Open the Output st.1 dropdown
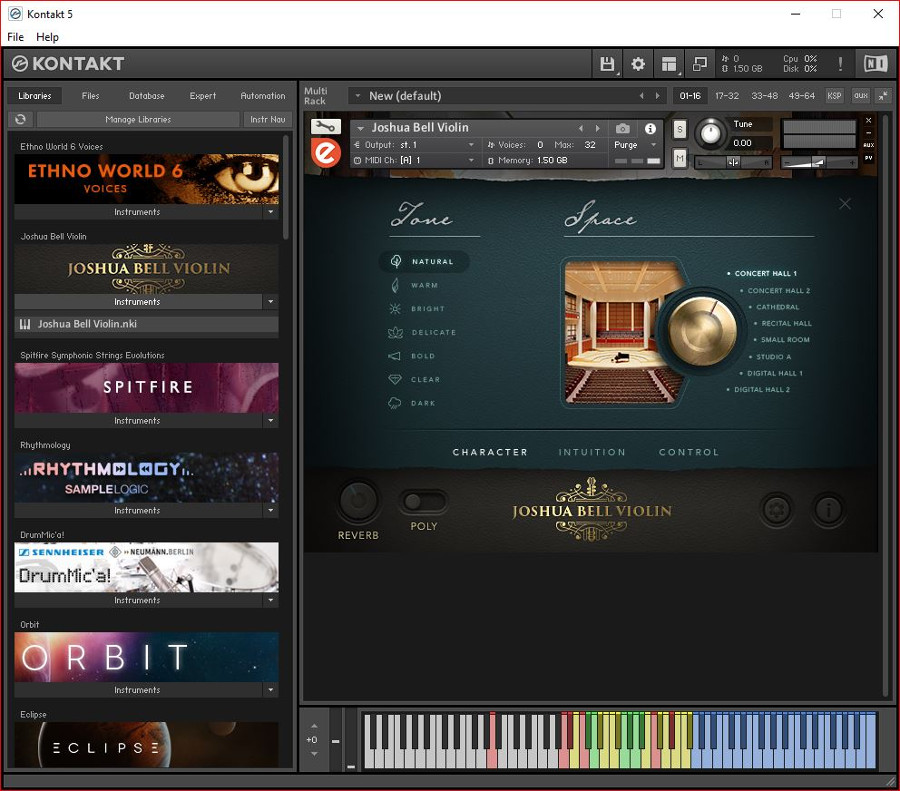The width and height of the screenshot is (900, 791). (x=414, y=145)
